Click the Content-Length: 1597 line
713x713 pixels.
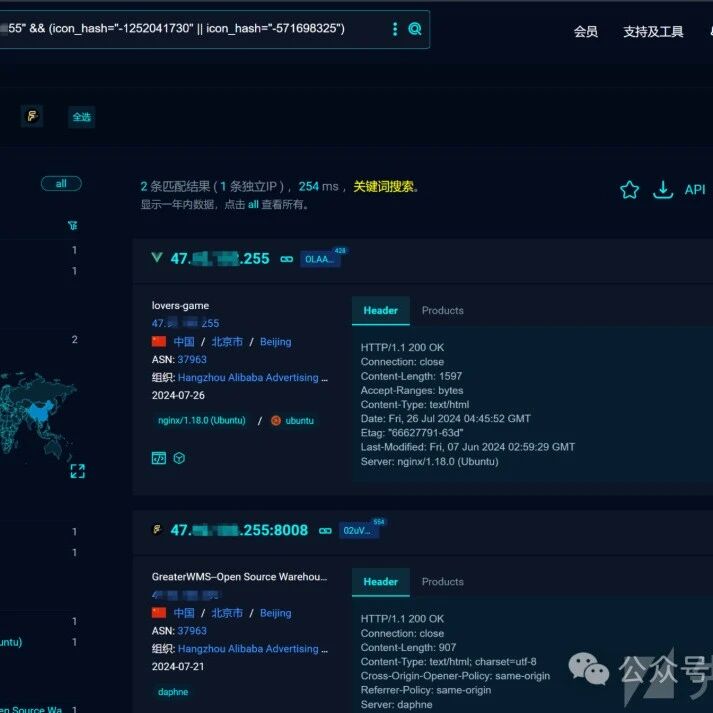coord(411,376)
